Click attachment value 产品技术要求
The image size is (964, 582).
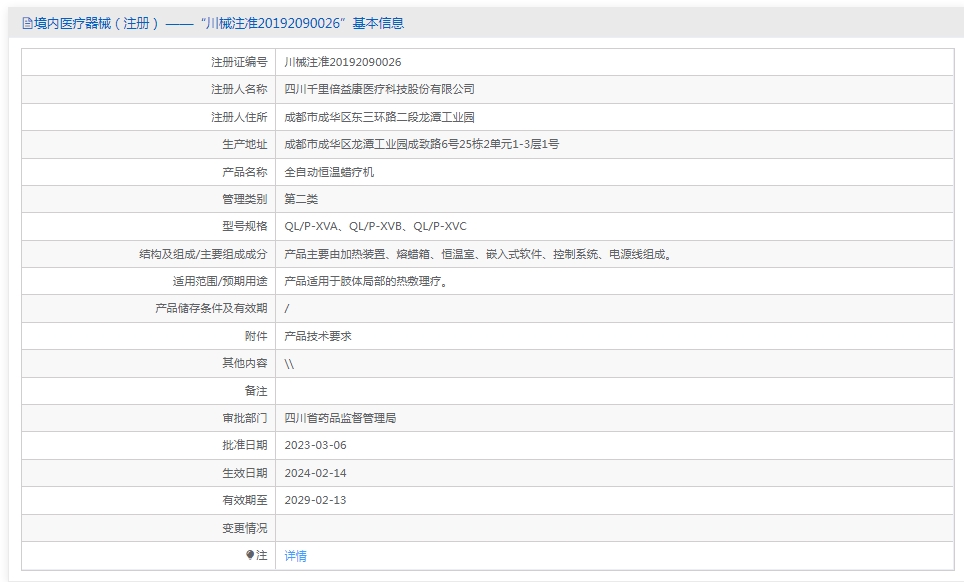click(318, 336)
